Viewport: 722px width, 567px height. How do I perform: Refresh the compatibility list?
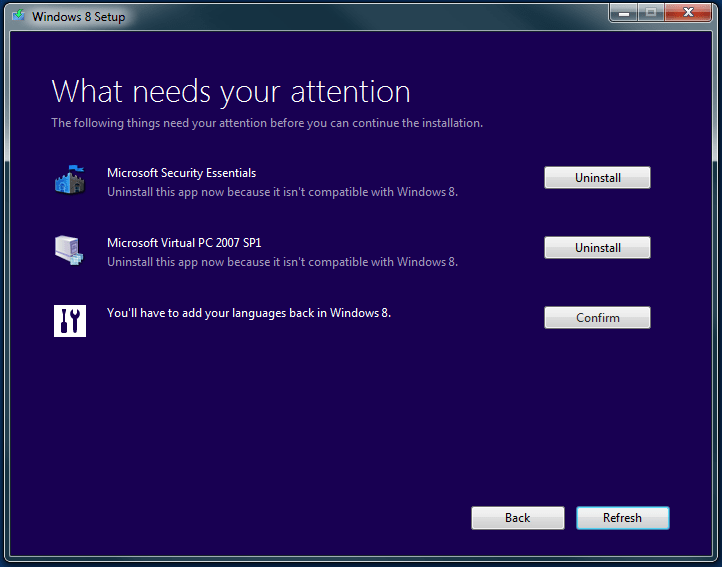click(623, 518)
